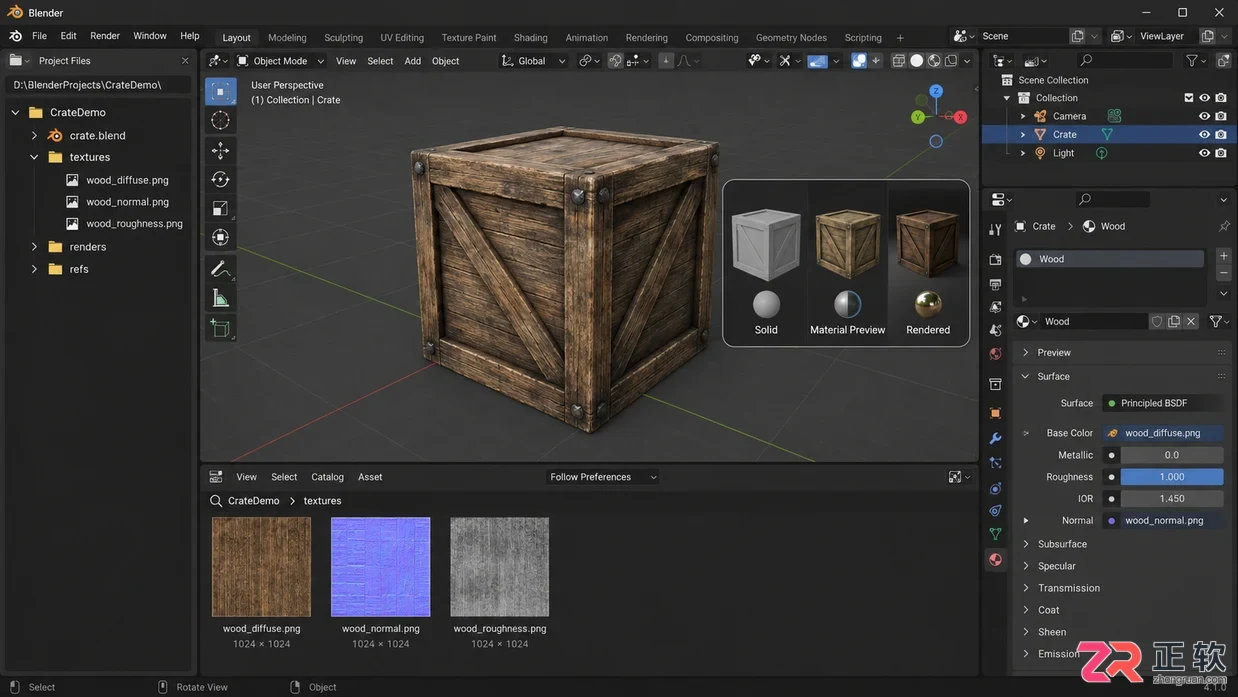Expand the renders folder
This screenshot has height=697, width=1238.
[x=34, y=247]
